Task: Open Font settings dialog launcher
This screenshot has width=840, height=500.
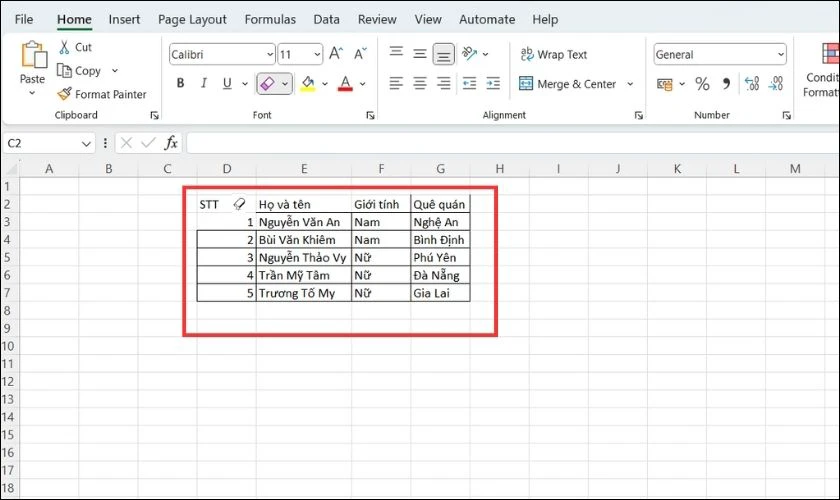Action: coord(370,115)
